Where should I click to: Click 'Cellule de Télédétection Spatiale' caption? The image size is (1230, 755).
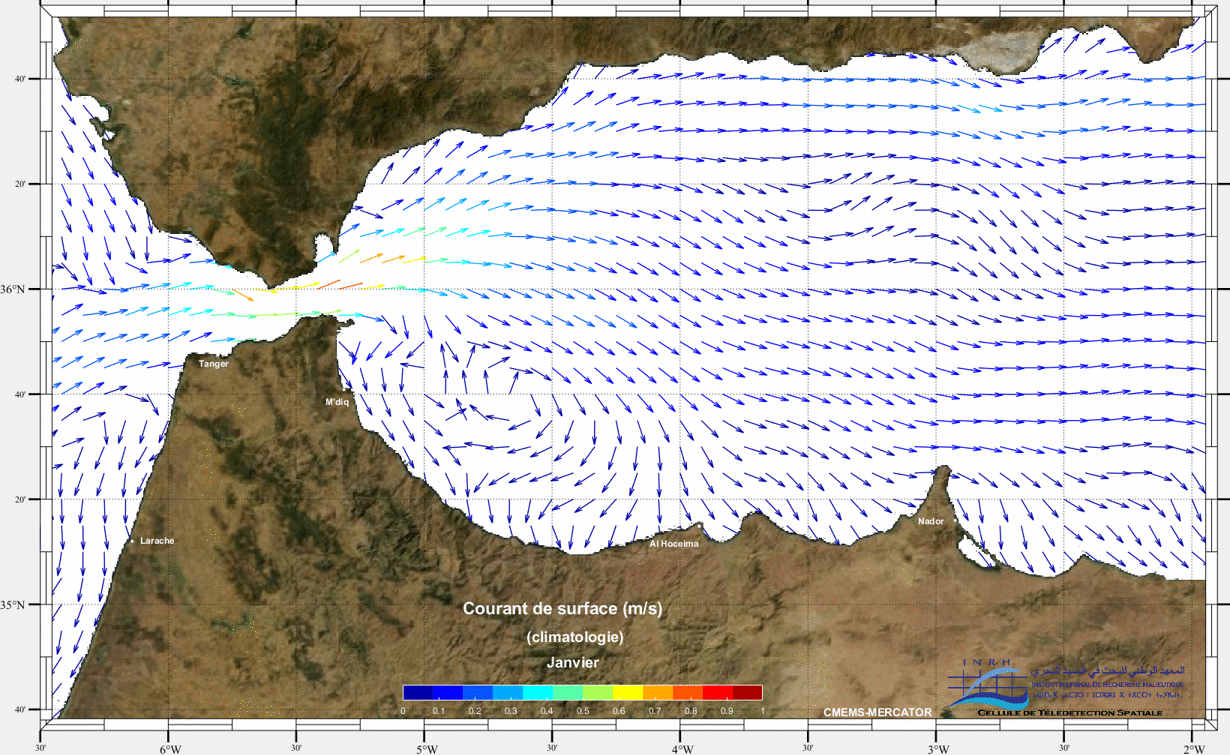[1070, 712]
